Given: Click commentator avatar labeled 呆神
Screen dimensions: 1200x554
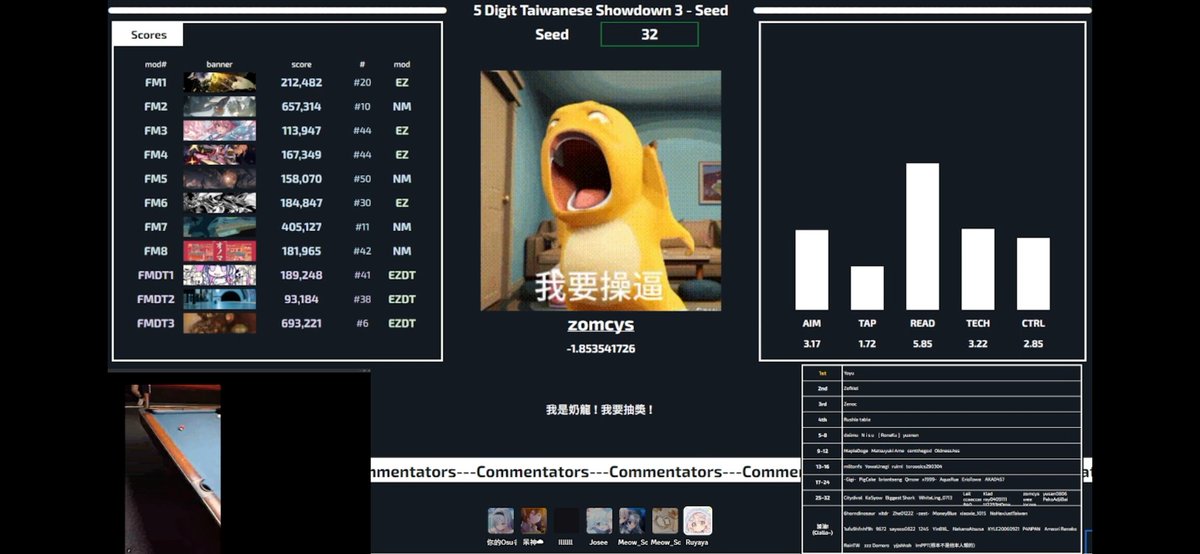Looking at the screenshot, I should (x=534, y=520).
